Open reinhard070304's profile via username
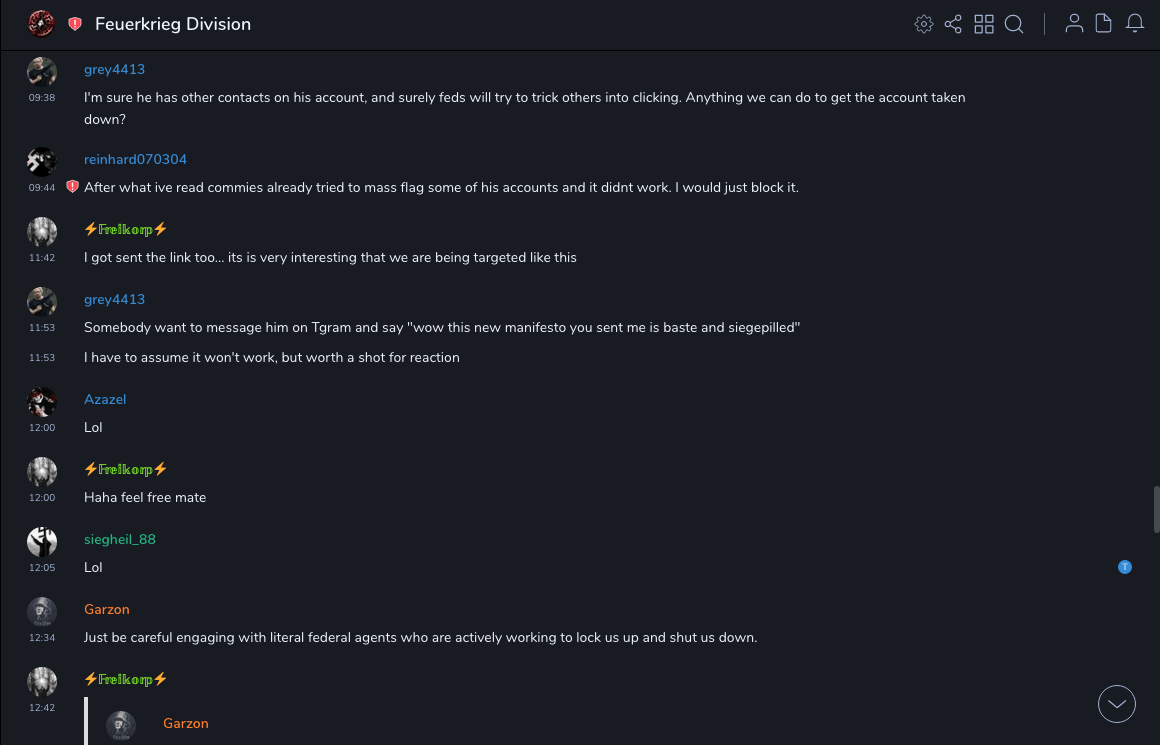Screen dimensions: 1160x745 pos(135,160)
